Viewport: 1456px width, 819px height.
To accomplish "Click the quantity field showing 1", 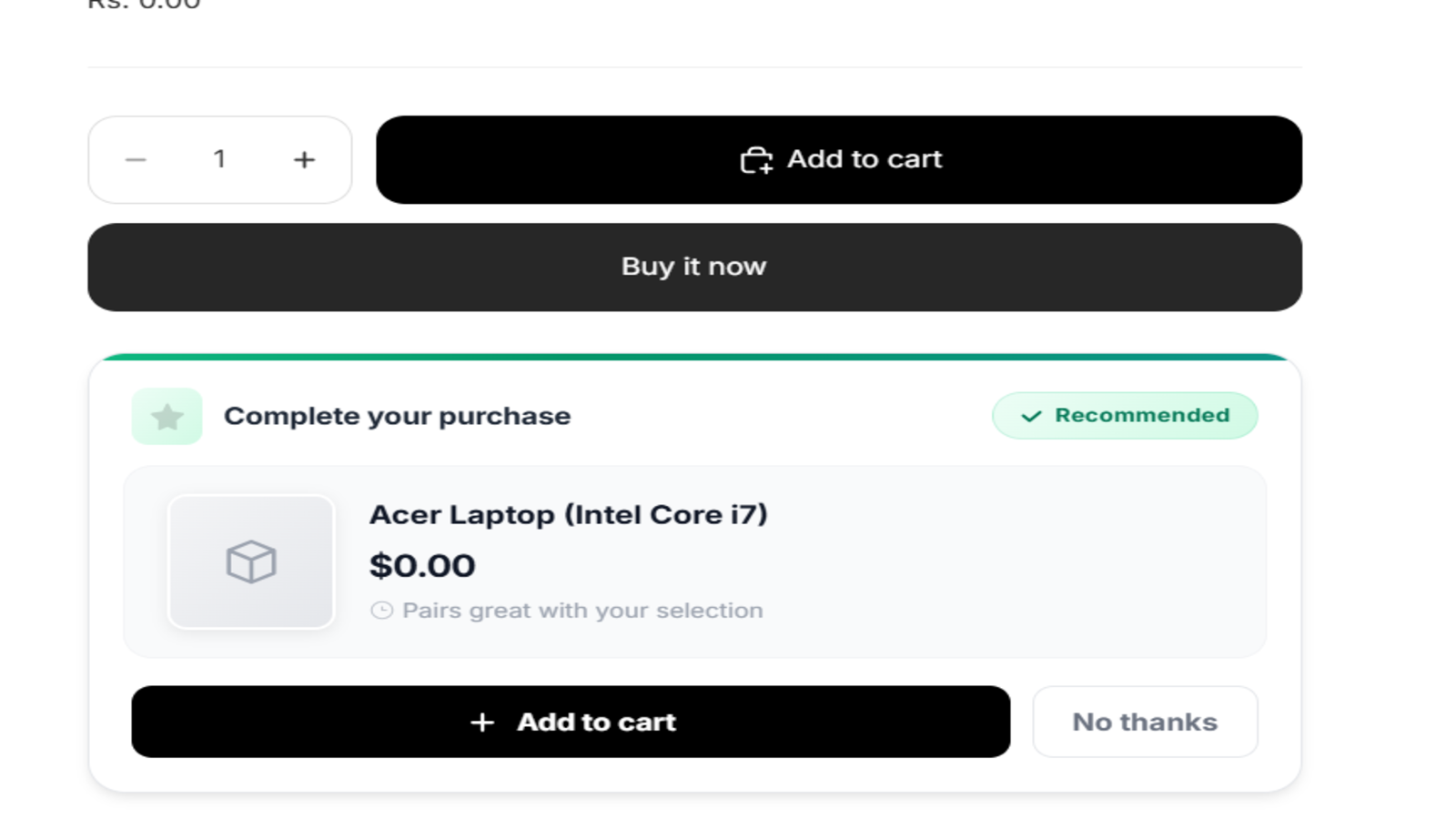I will 219,159.
